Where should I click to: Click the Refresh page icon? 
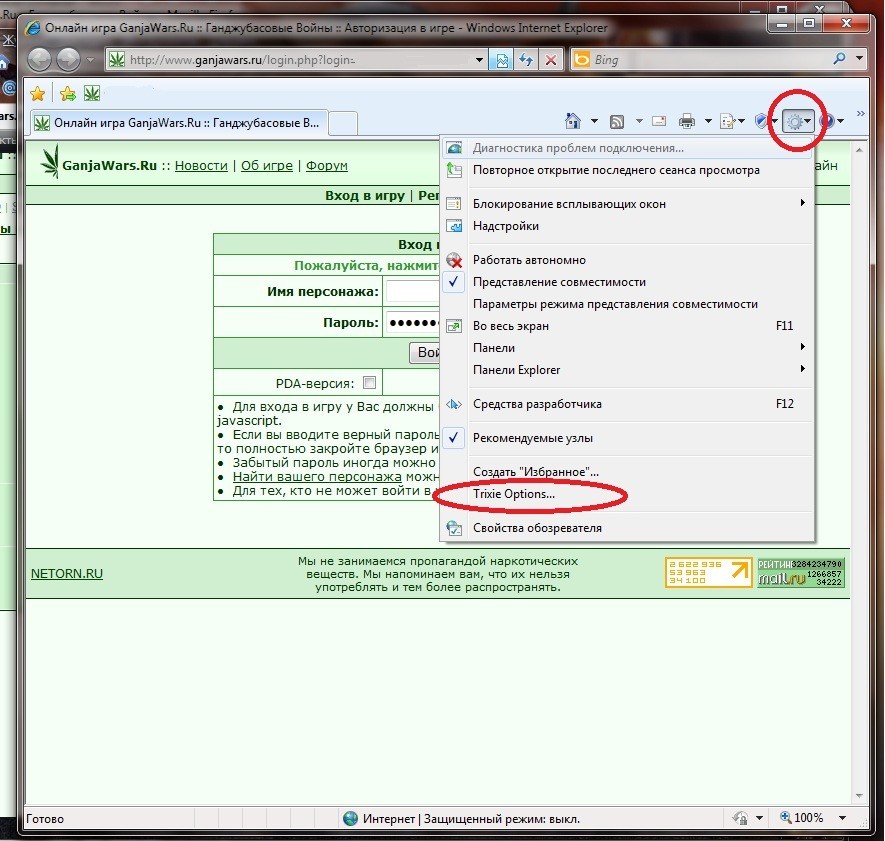526,60
